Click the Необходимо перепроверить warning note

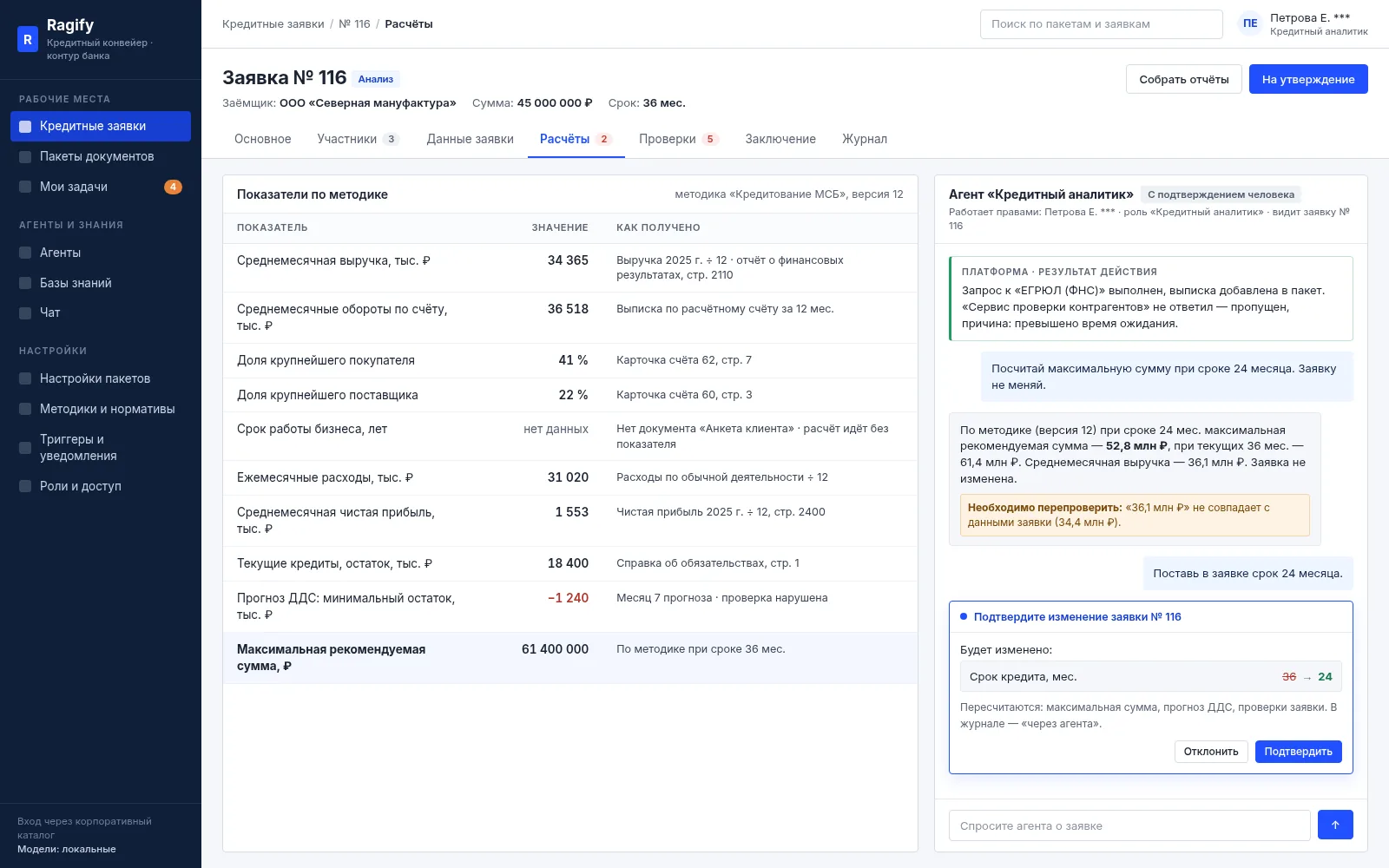click(x=1135, y=515)
